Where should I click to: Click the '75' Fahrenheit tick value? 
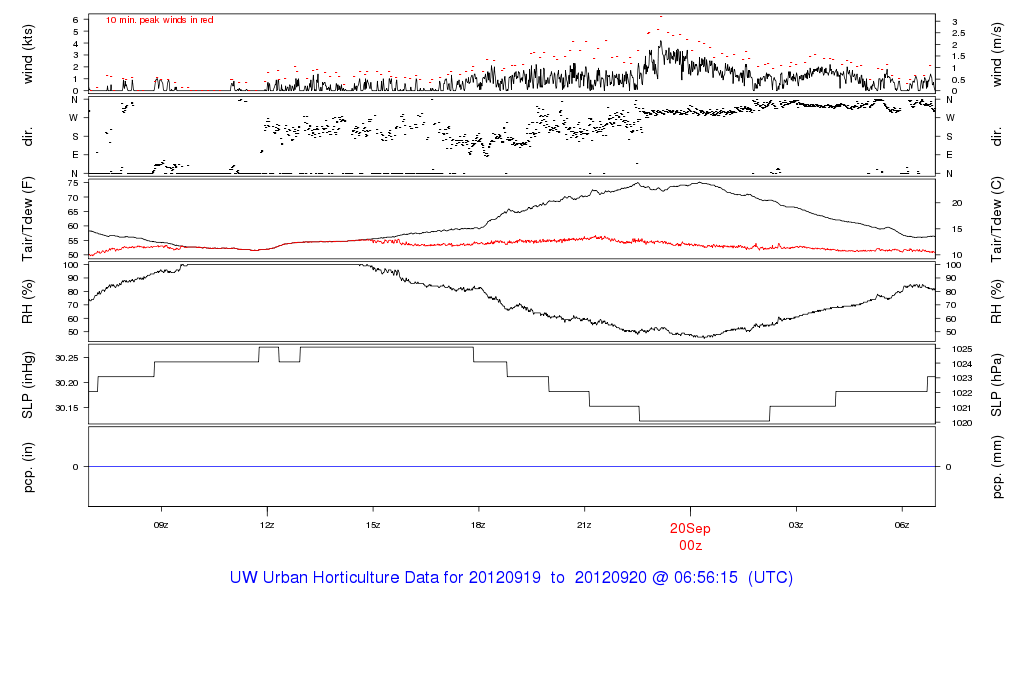point(73,183)
